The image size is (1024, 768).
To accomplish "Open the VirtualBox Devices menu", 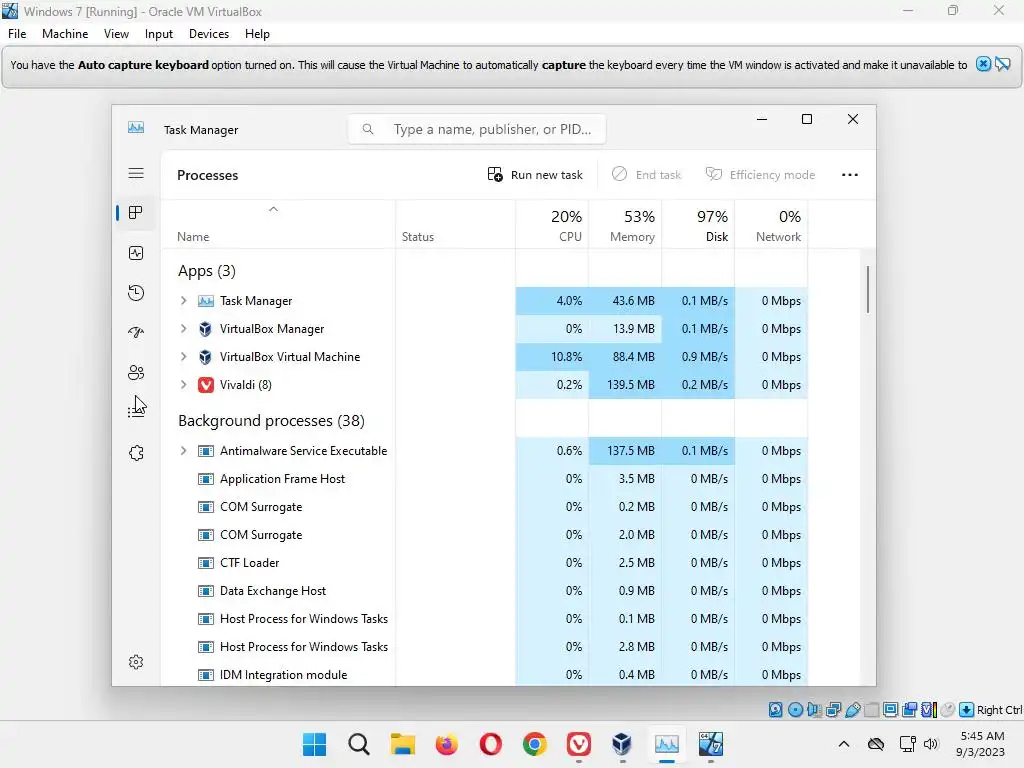I will click(x=209, y=34).
